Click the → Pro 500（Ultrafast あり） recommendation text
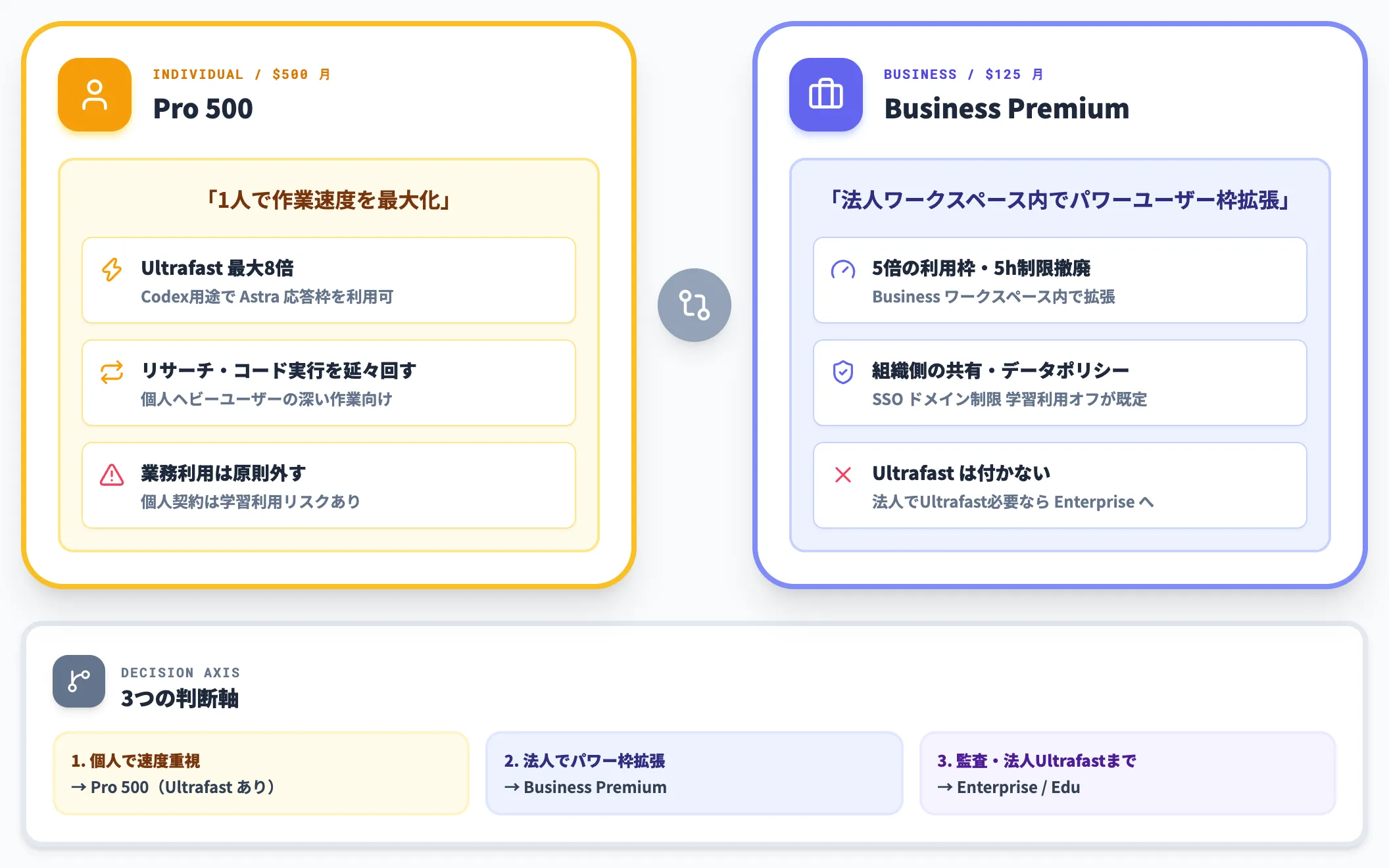This screenshot has height=868, width=1389. click(x=174, y=787)
